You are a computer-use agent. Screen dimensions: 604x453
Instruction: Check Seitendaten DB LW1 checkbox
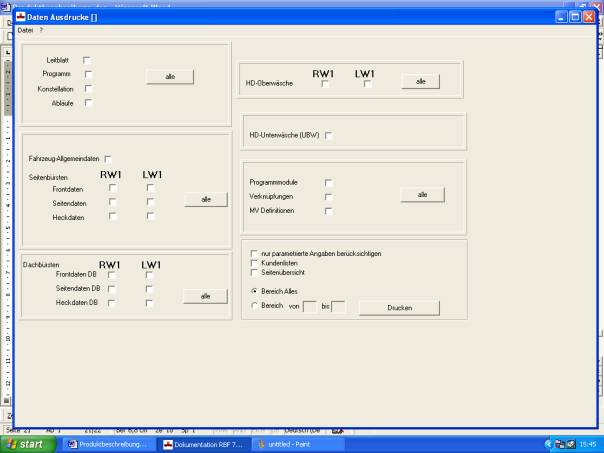click(x=149, y=289)
